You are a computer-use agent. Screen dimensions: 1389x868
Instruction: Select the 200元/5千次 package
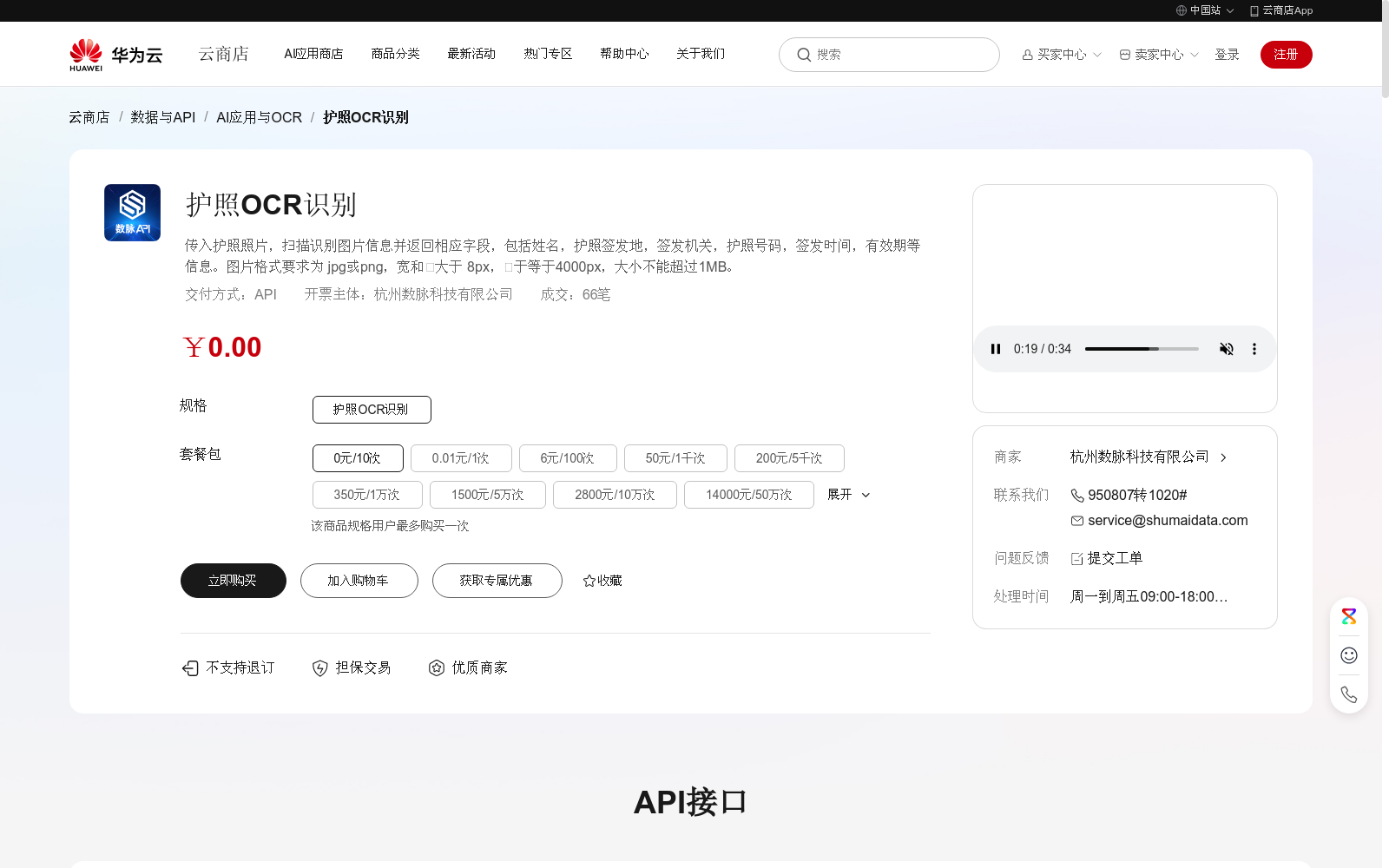pos(789,458)
